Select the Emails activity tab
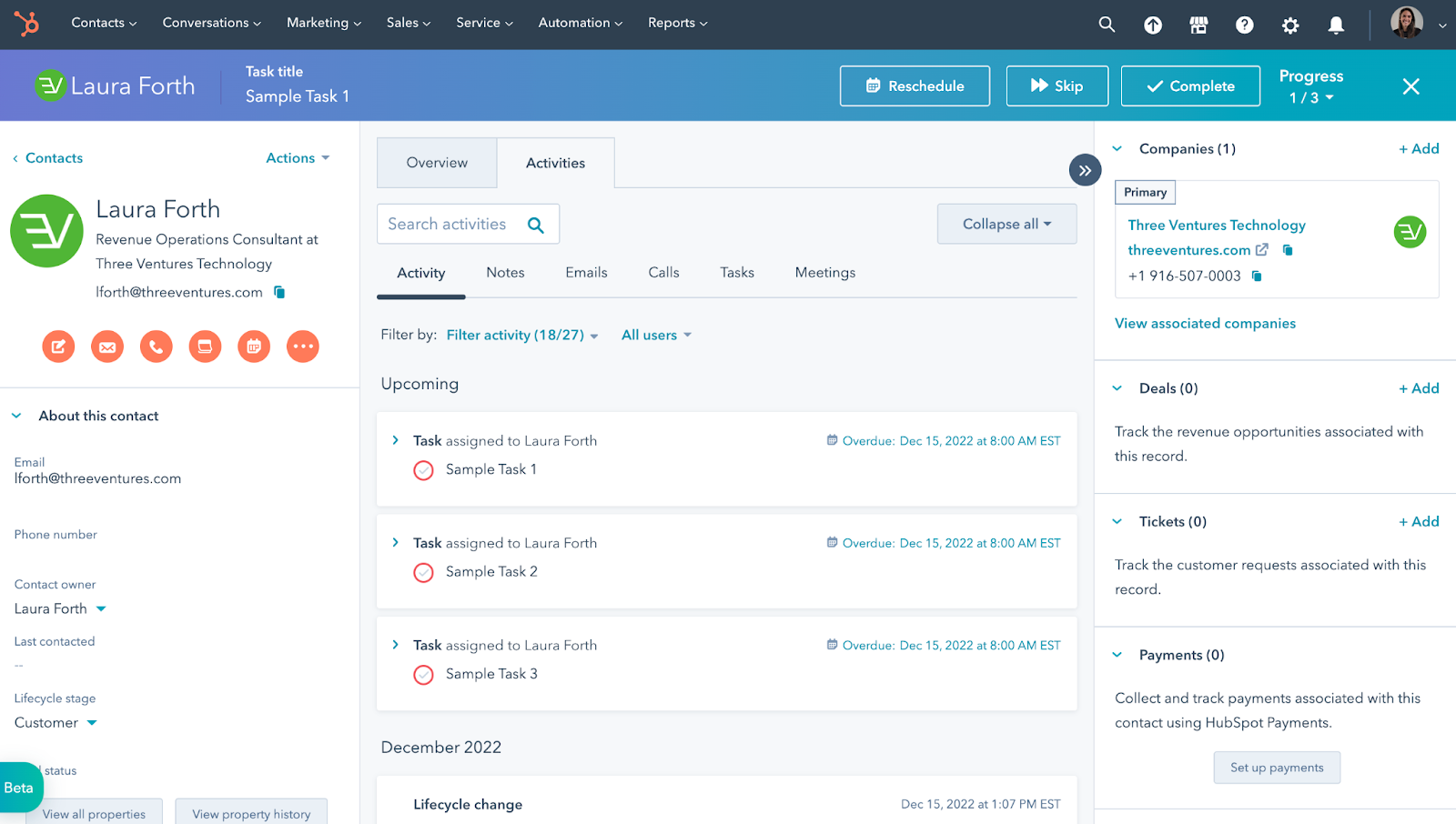The image size is (1456, 824). pos(586,273)
